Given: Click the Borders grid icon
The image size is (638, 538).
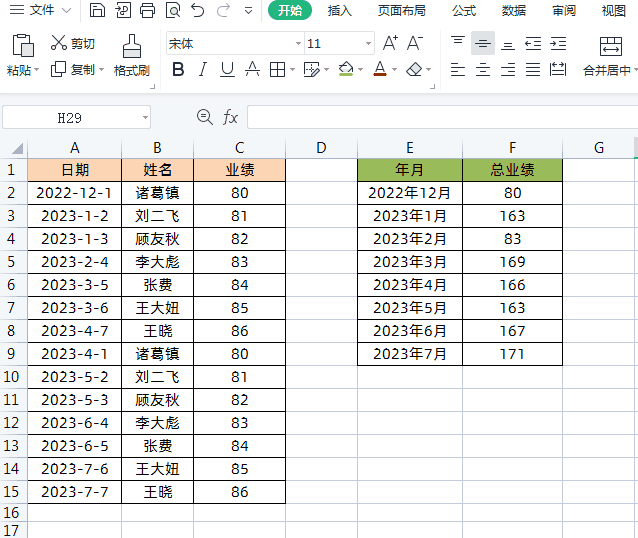Looking at the screenshot, I should click(x=277, y=70).
